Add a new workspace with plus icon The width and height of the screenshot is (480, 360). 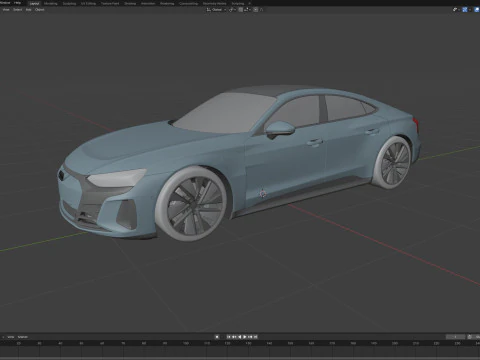tap(249, 3)
